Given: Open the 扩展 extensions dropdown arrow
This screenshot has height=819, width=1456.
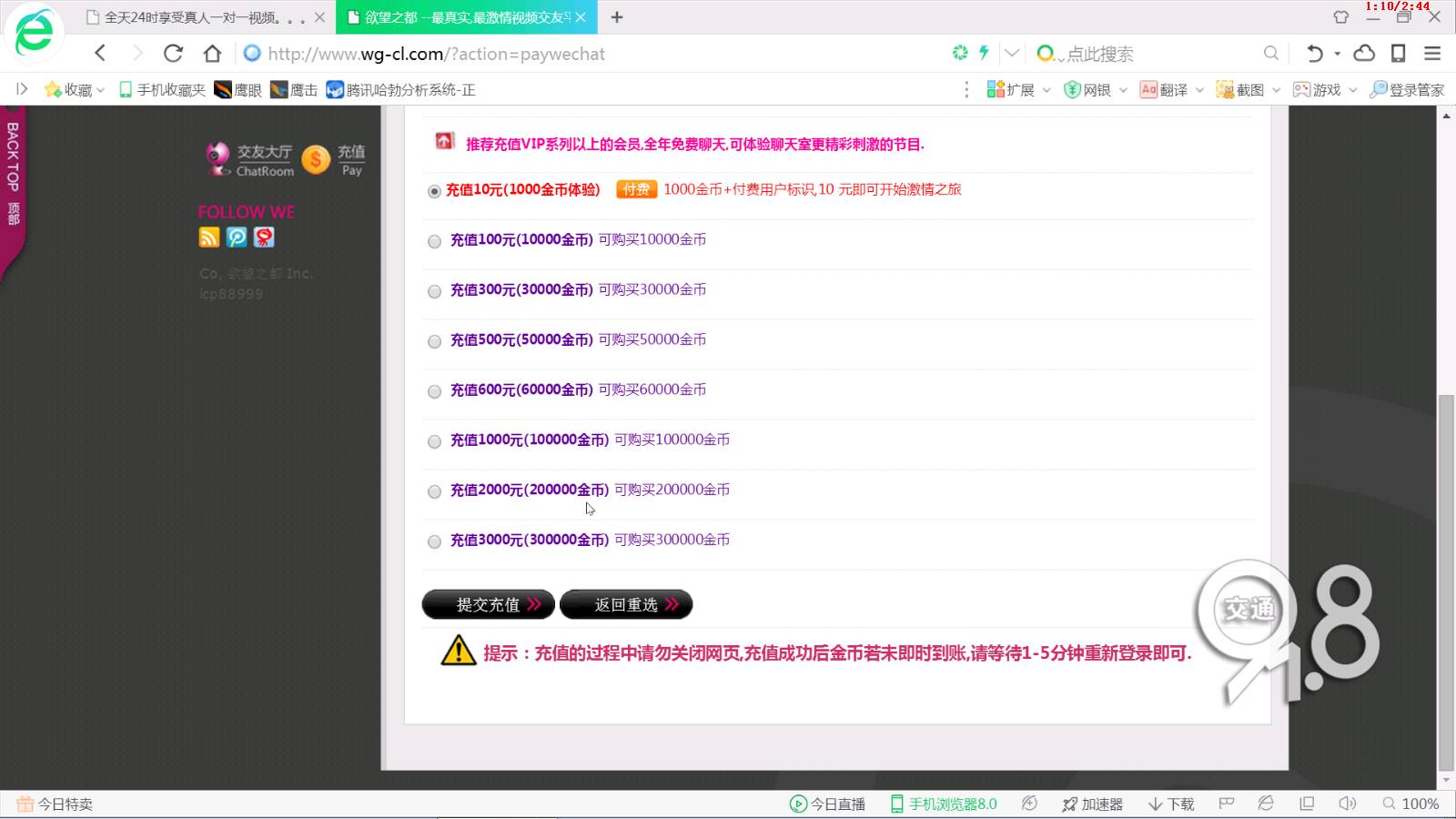Looking at the screenshot, I should pos(1046,90).
